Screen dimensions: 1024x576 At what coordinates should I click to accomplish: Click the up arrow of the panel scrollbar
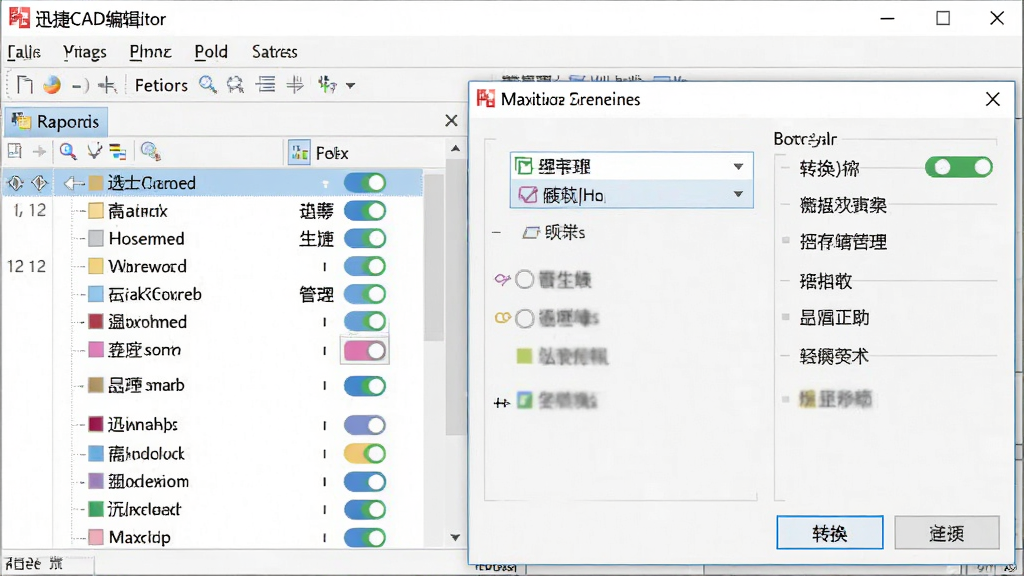455,149
